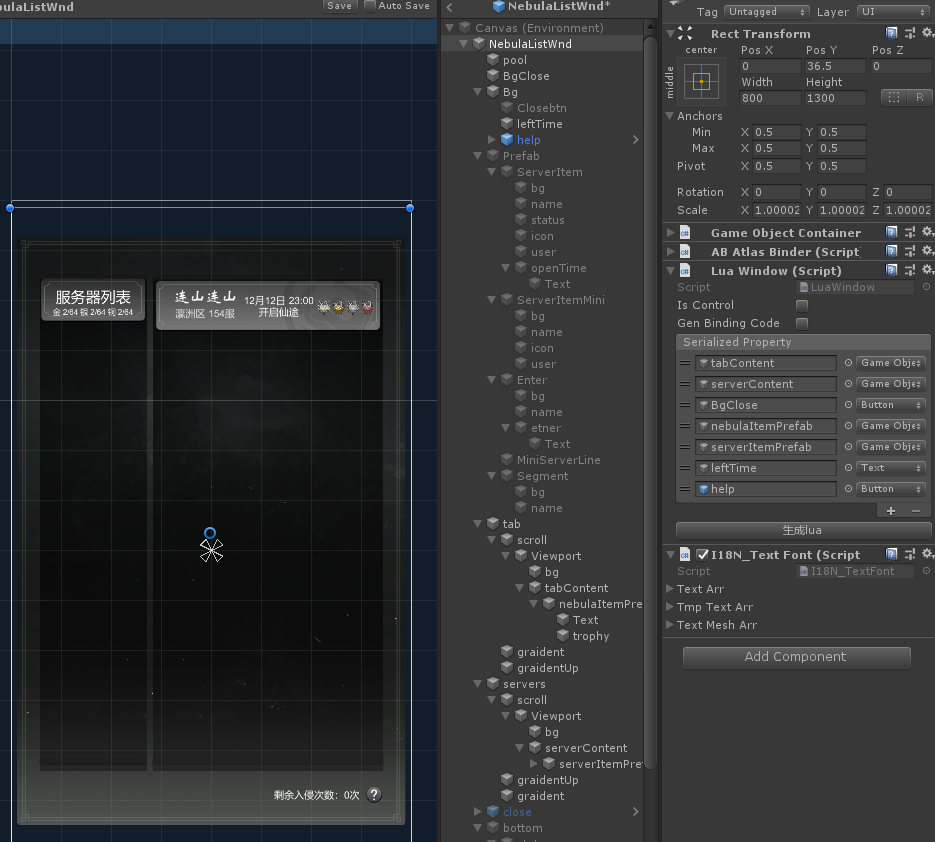
Task: Click the minus icon to remove serialized property
Action: click(916, 511)
